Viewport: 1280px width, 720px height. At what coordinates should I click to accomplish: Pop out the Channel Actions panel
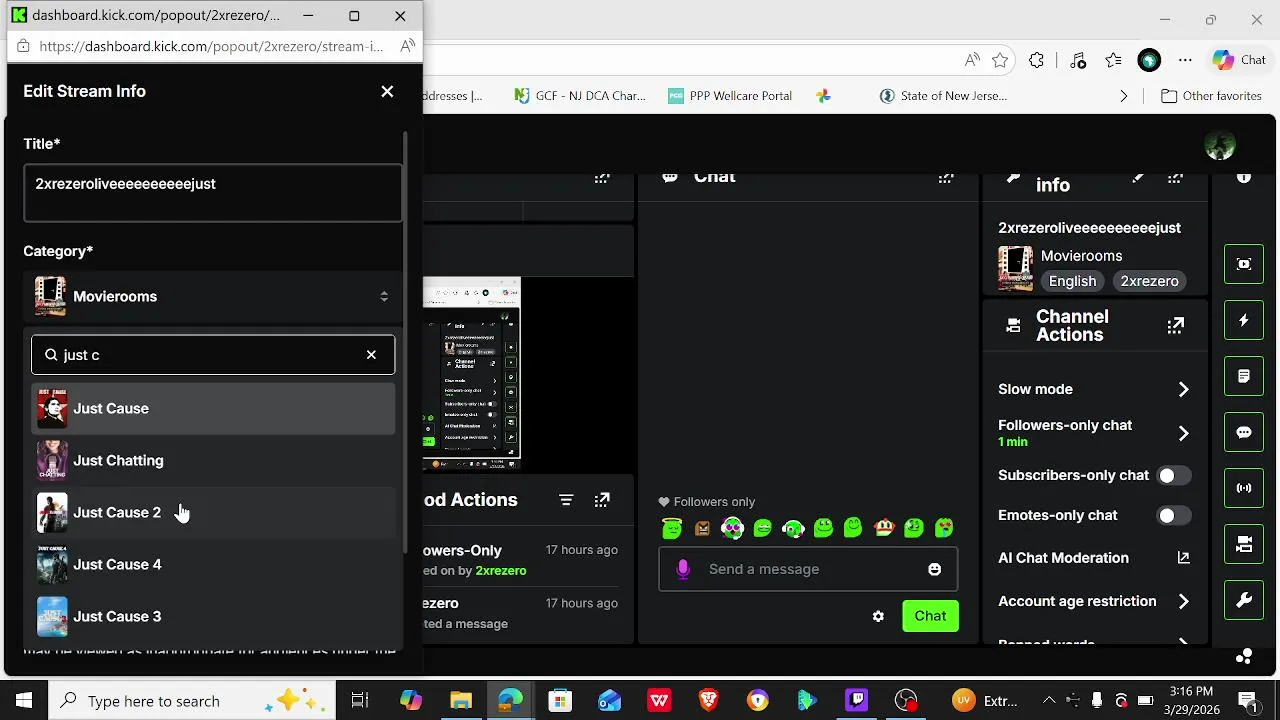tap(1176, 325)
